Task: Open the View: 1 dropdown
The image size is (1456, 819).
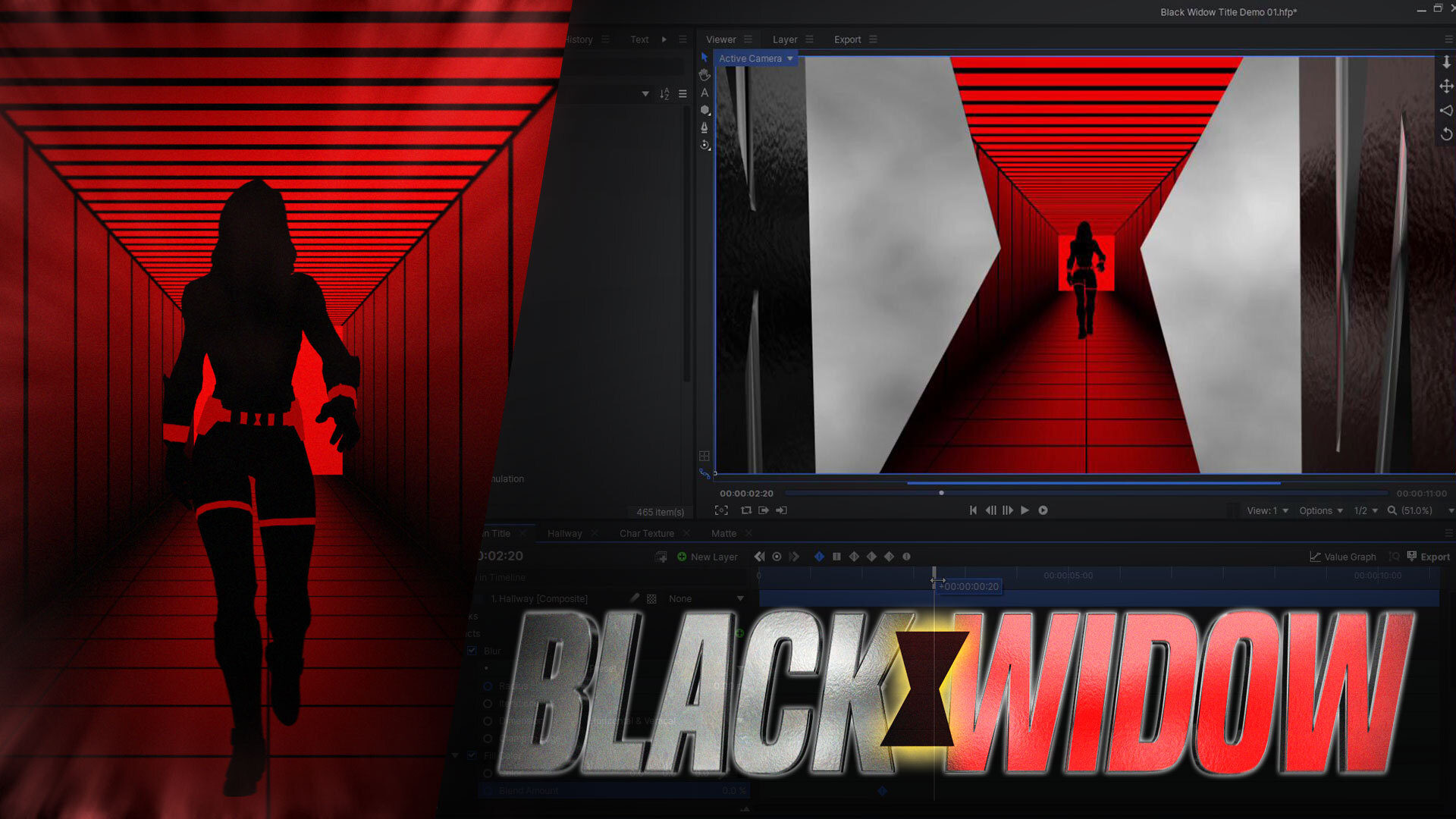Action: tap(1267, 510)
